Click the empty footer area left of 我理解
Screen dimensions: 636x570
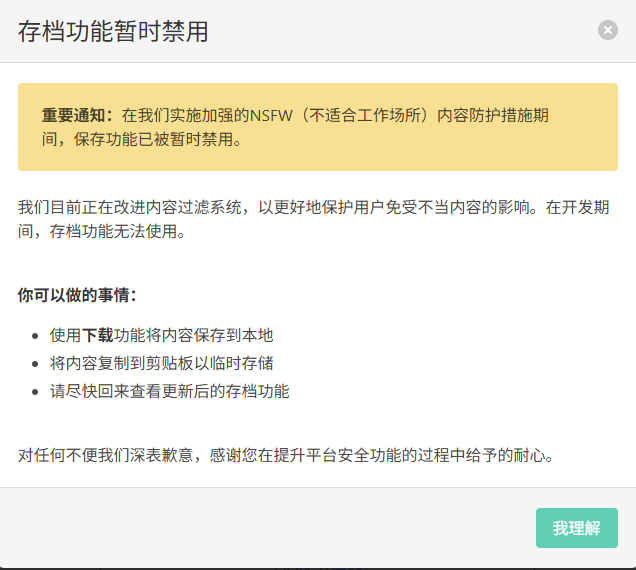(270, 528)
